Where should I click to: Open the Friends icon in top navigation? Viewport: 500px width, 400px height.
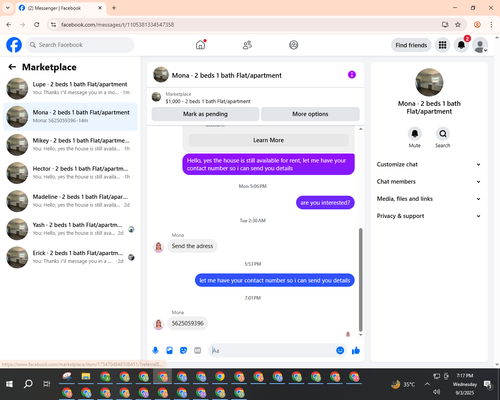coord(247,45)
